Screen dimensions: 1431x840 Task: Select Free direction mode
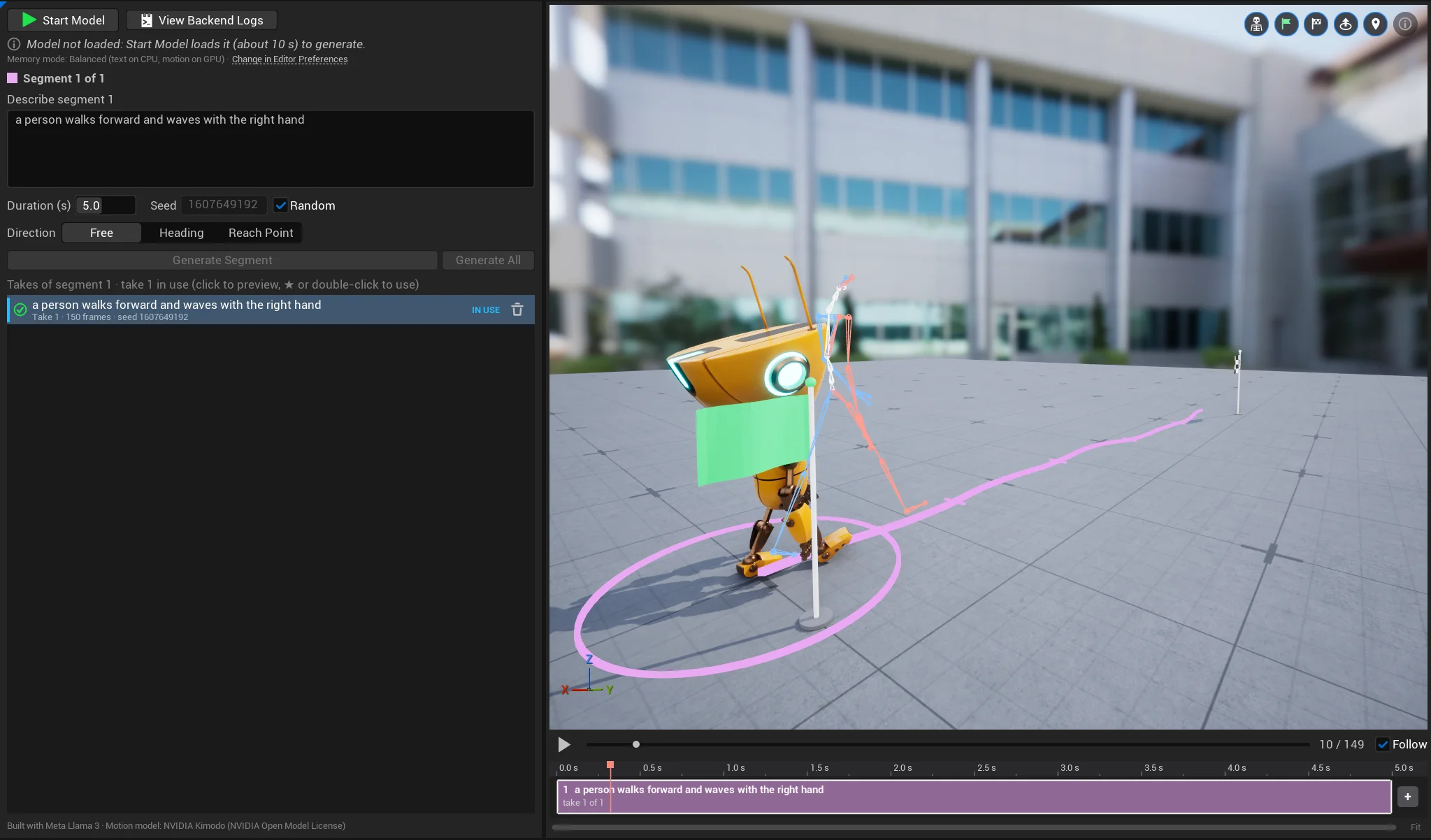point(101,233)
